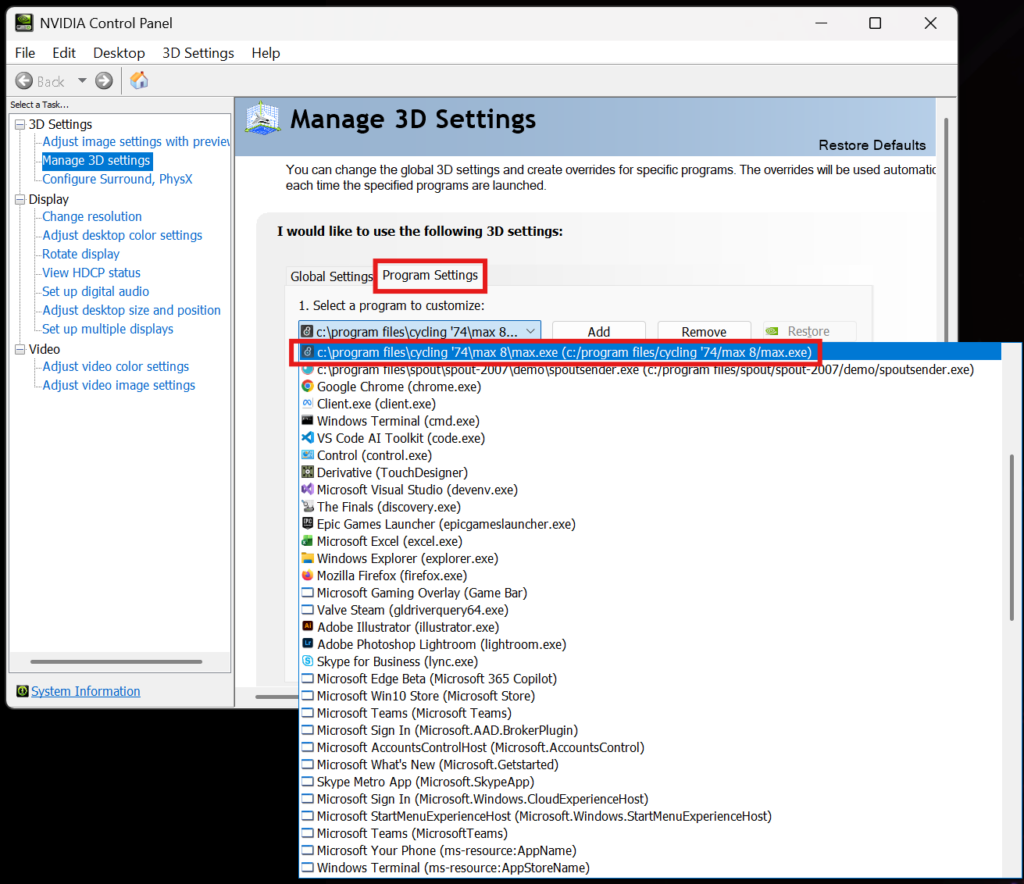Image resolution: width=1024 pixels, height=884 pixels.
Task: Click the Microsoft Excel icon in the list
Action: (x=308, y=541)
